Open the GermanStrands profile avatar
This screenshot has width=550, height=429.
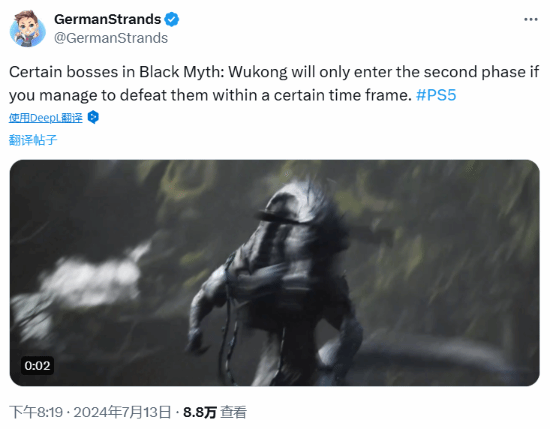click(28, 29)
